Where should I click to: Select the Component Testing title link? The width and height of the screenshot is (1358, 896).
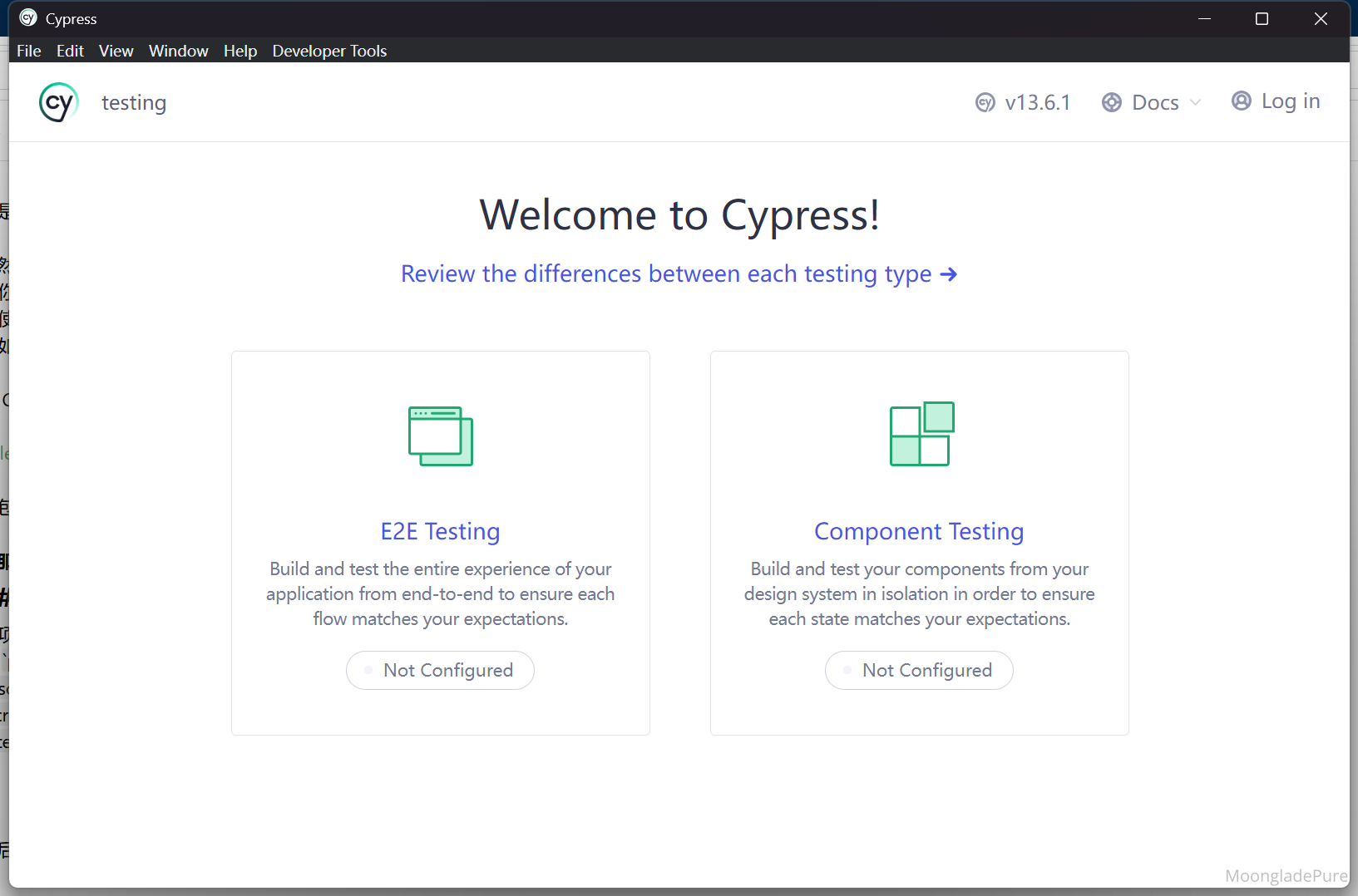[919, 531]
